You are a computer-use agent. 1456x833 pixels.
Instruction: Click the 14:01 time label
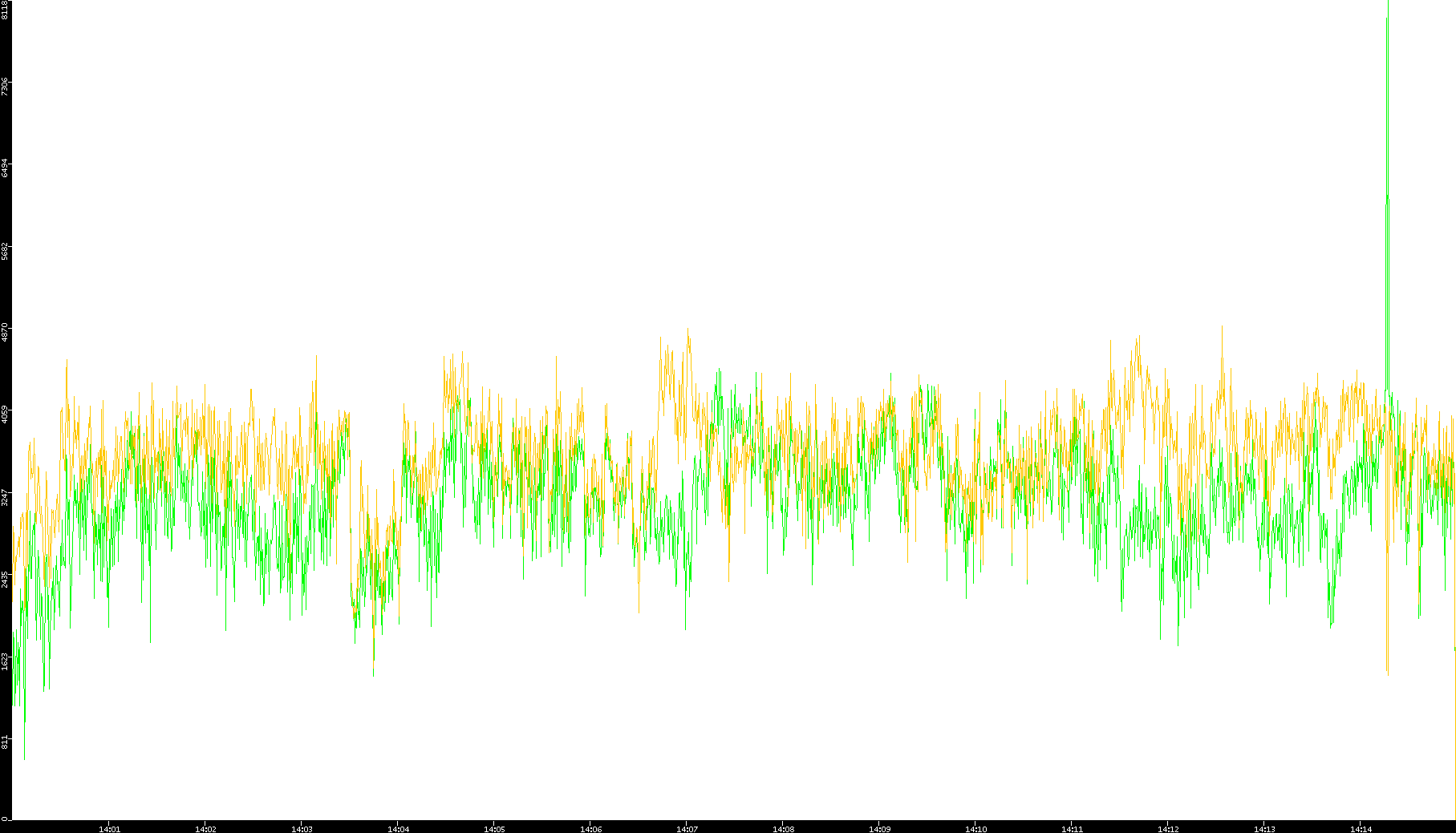pyautogui.click(x=109, y=828)
